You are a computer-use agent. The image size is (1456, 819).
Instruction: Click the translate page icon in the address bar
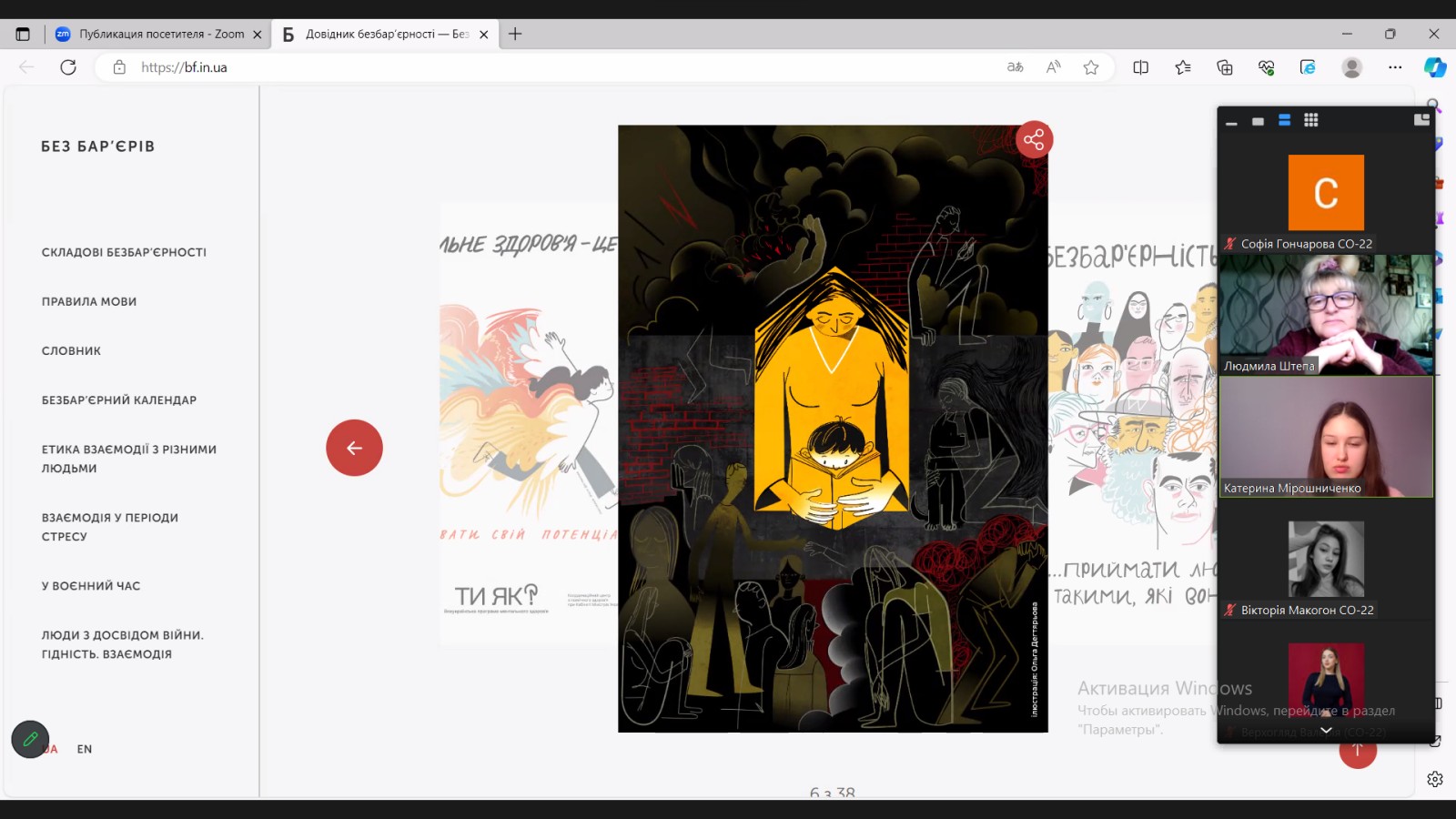(1016, 67)
